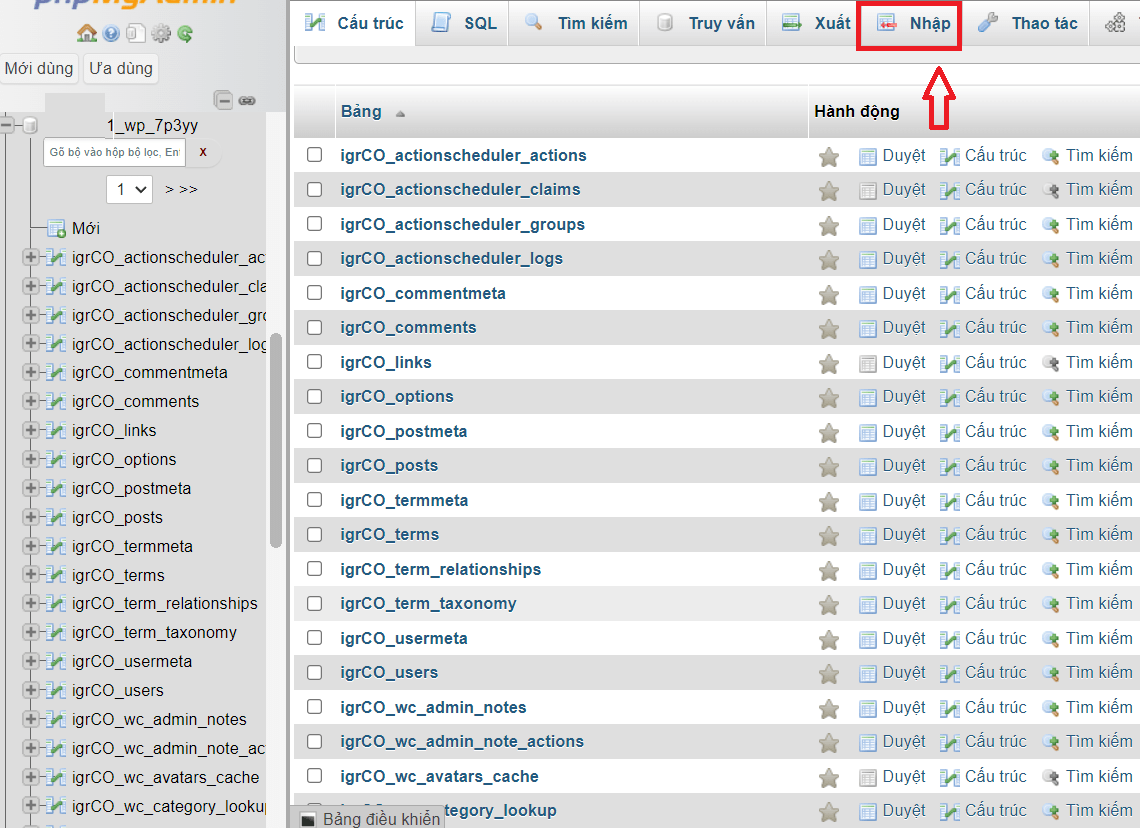This screenshot has height=828, width=1140.
Task: Click the Home icon in the sidebar
Action: click(87, 34)
